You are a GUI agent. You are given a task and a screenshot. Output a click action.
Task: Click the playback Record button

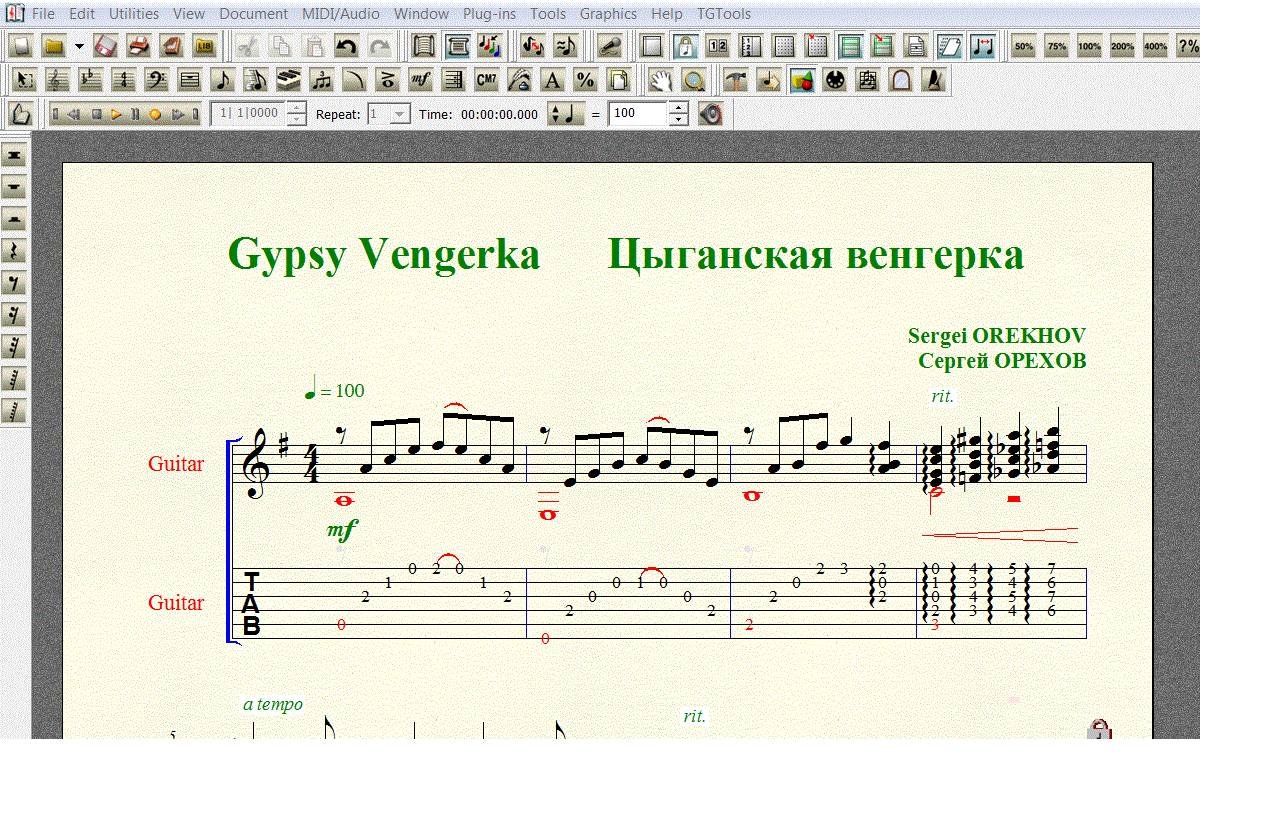[x=155, y=114]
